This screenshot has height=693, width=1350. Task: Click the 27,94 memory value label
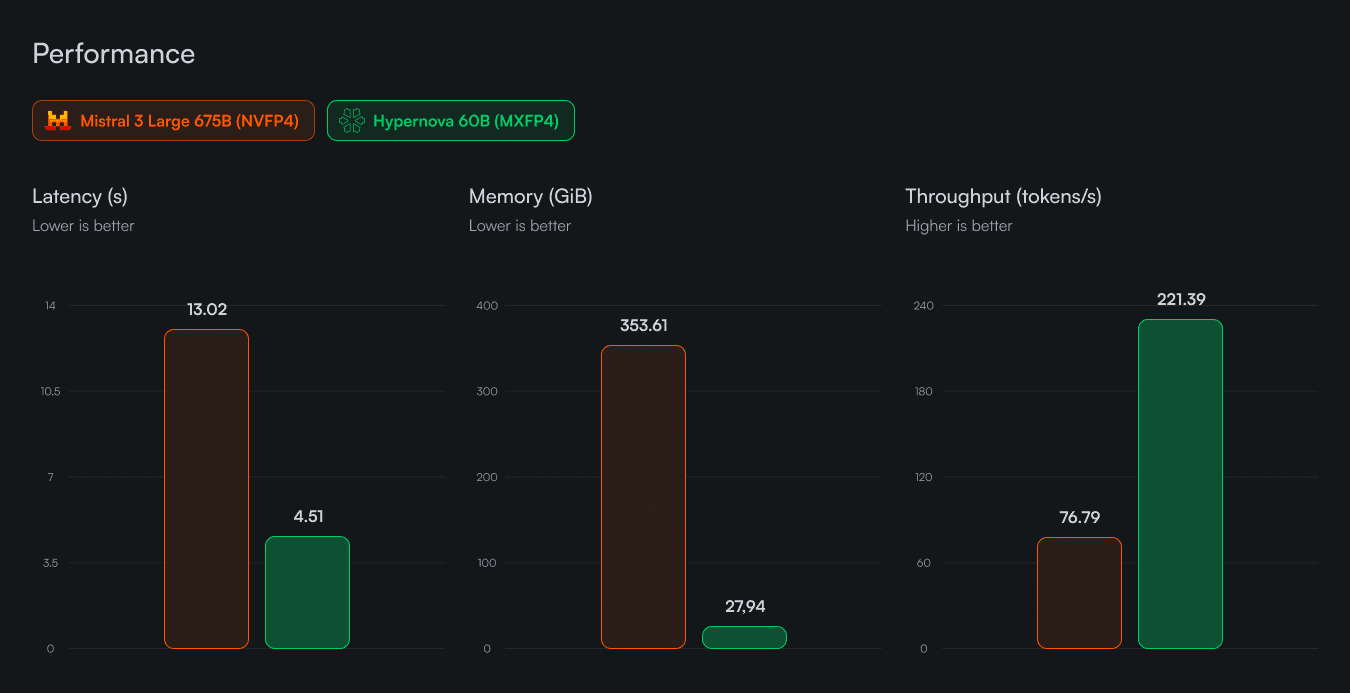[745, 607]
